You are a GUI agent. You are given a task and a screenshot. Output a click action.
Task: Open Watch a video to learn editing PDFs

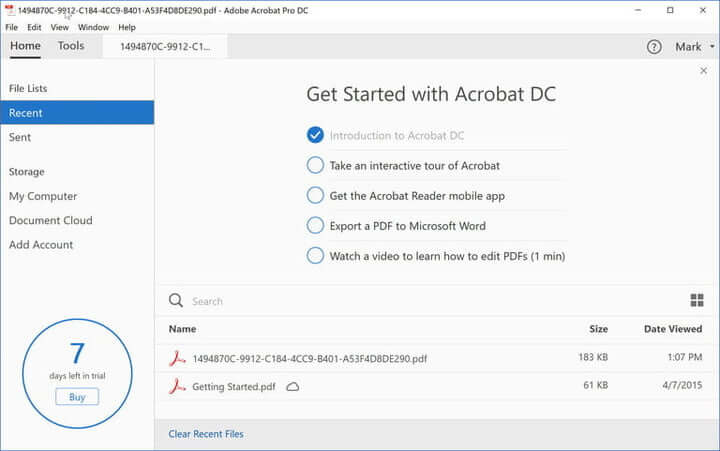(x=447, y=256)
